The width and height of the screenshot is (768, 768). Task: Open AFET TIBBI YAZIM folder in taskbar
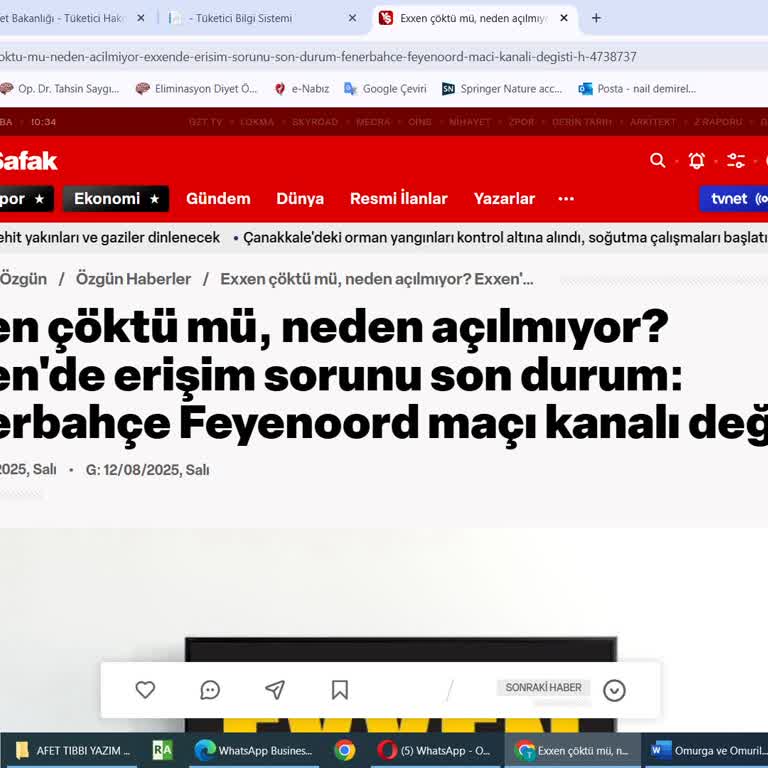pos(73,750)
